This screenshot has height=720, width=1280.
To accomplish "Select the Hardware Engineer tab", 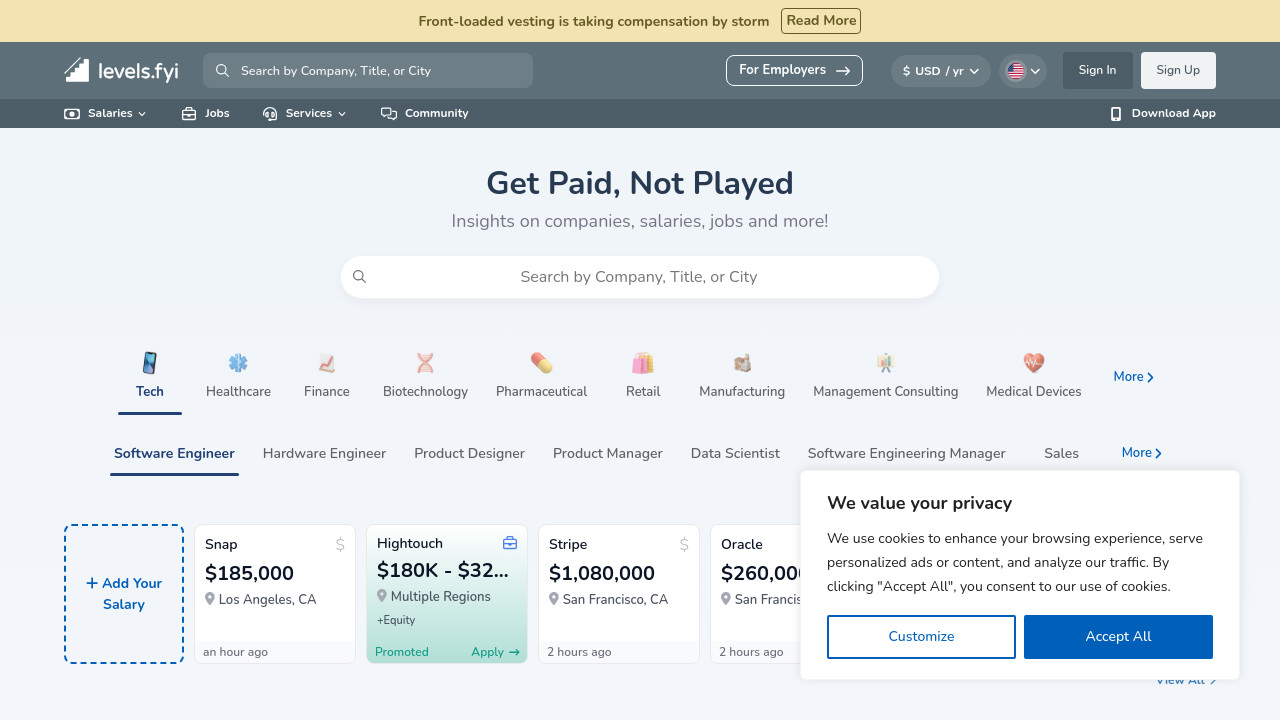I will coord(324,453).
